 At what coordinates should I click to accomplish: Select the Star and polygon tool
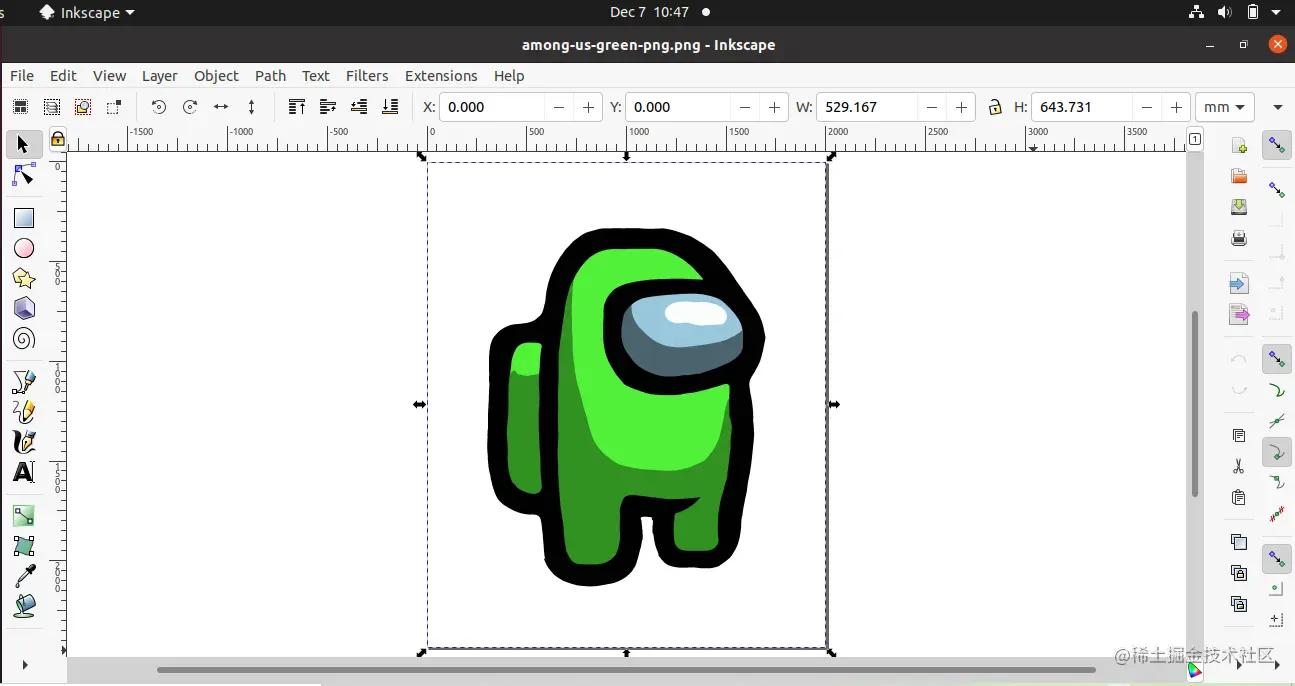pos(23,278)
